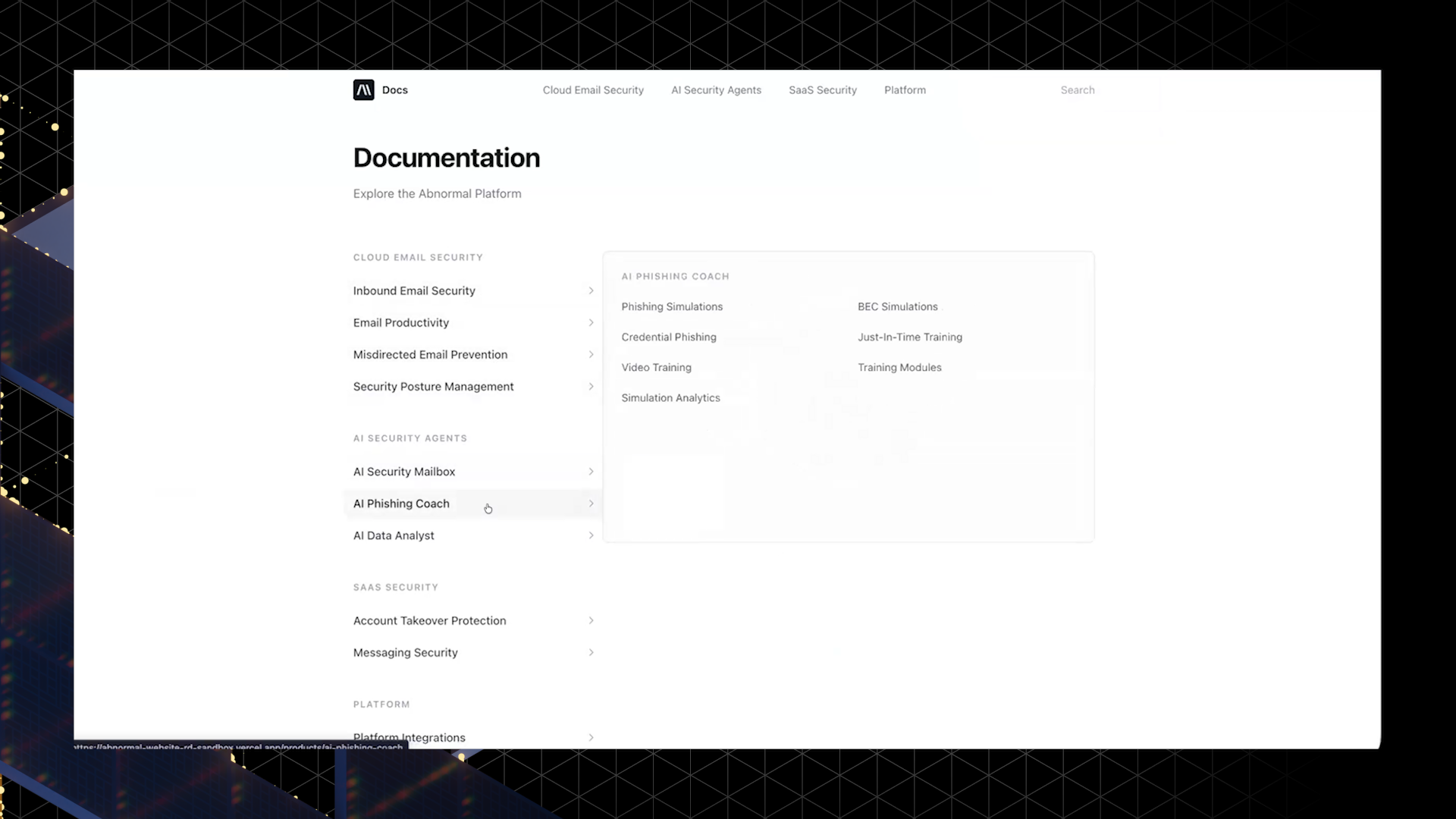Open the Platform nav menu

(x=905, y=90)
